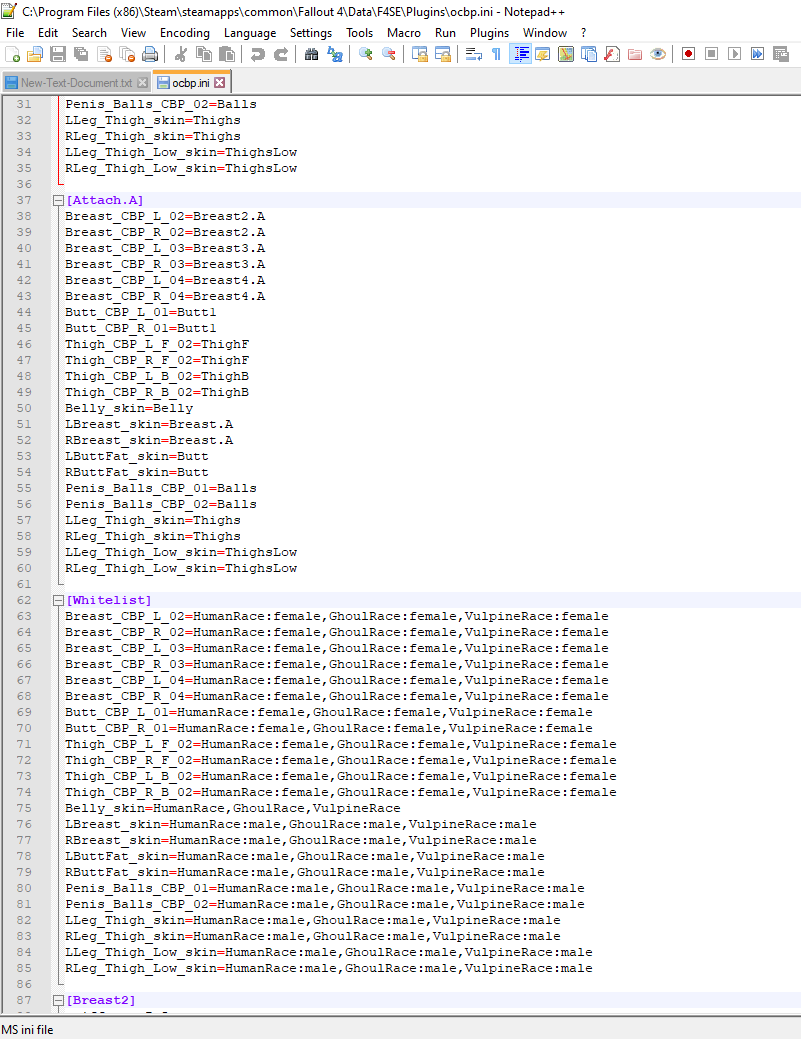Screen dimensions: 801x1039
Task: Open the Encoding menu
Action: click(x=185, y=32)
